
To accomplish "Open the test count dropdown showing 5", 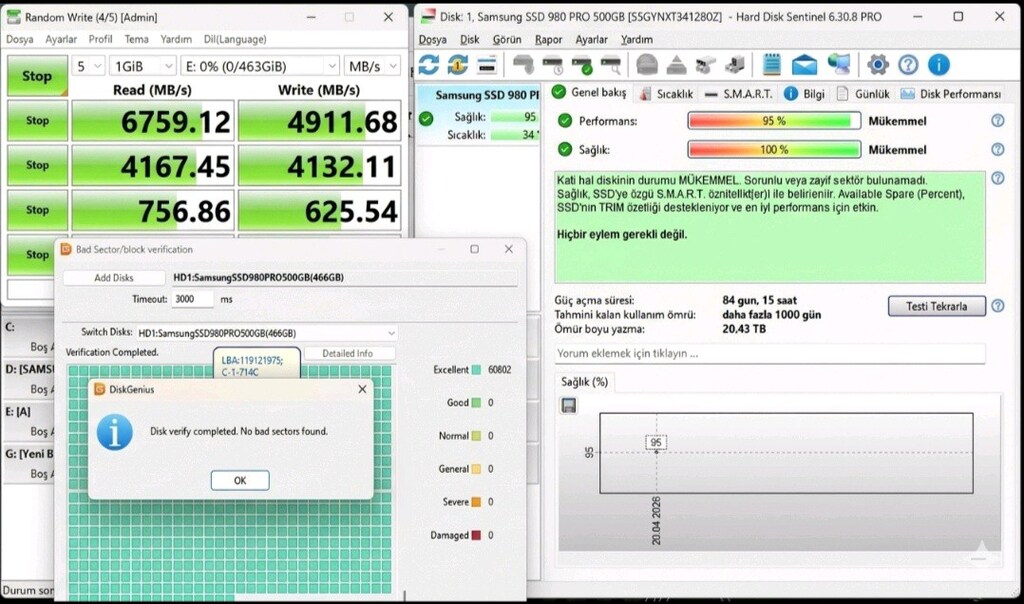I will (x=88, y=66).
